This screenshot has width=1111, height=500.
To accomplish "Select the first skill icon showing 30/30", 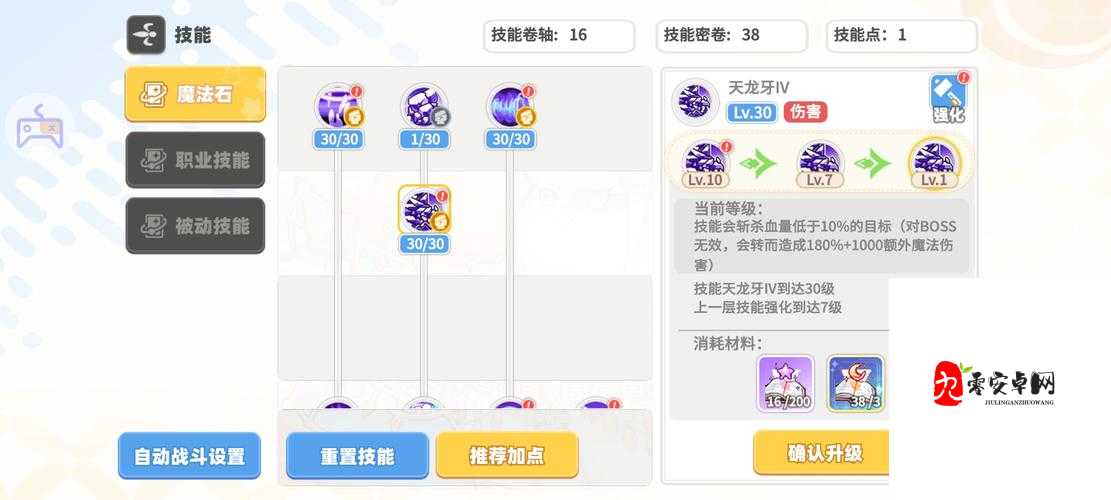I will tap(339, 106).
